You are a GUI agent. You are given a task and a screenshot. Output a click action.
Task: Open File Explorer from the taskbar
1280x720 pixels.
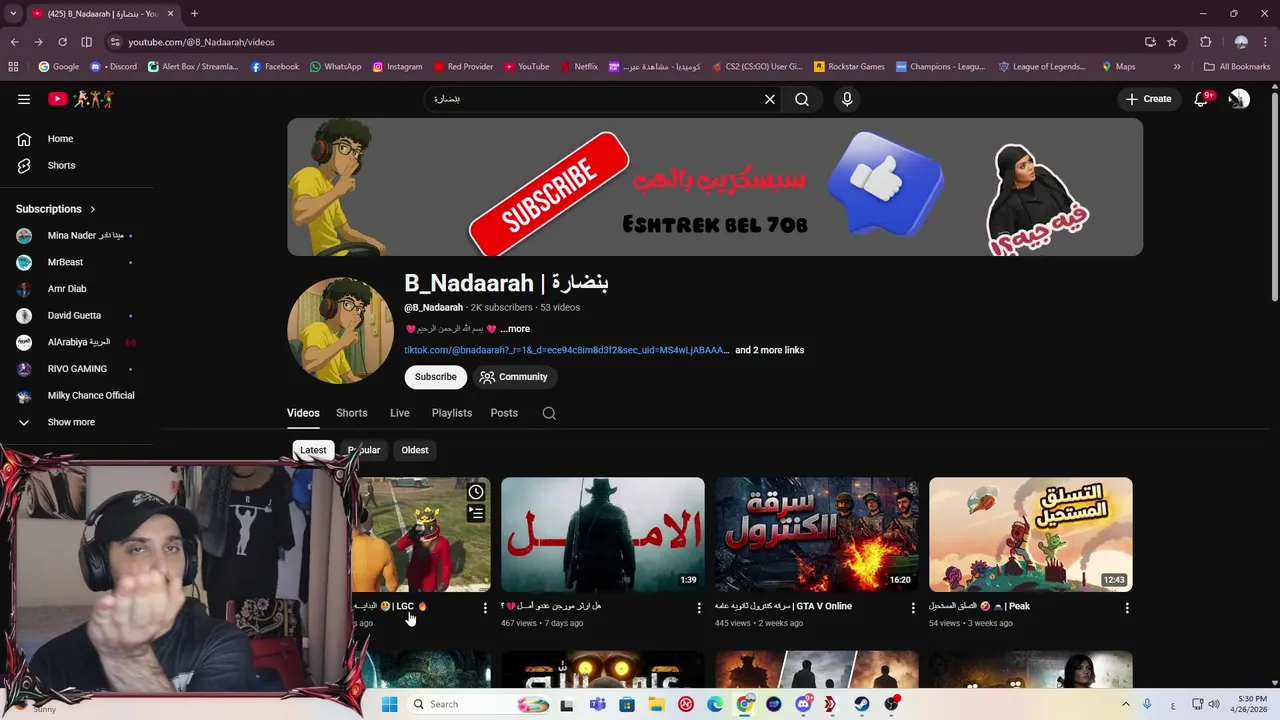pyautogui.click(x=656, y=704)
